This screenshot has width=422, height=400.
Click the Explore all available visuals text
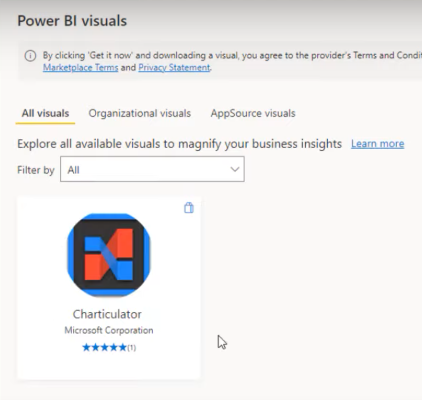pos(180,144)
